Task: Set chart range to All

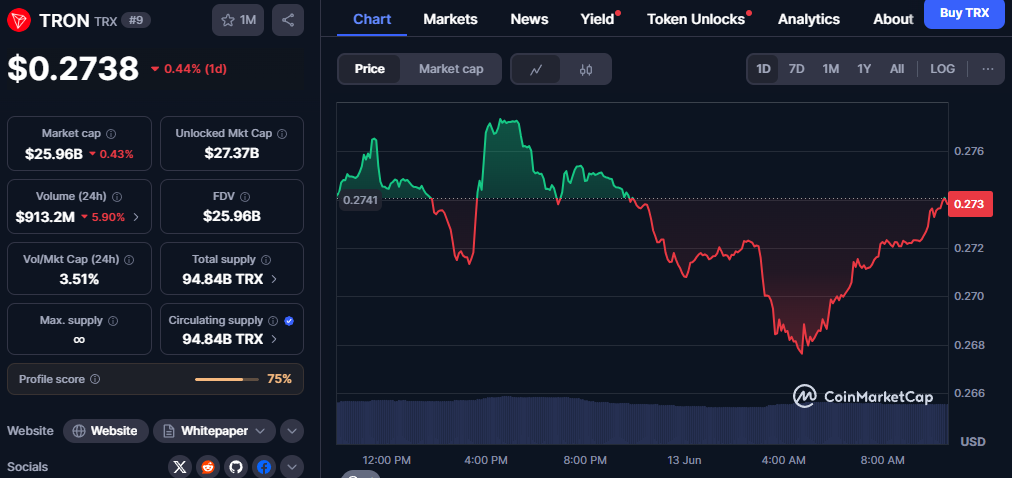Action: (x=897, y=69)
